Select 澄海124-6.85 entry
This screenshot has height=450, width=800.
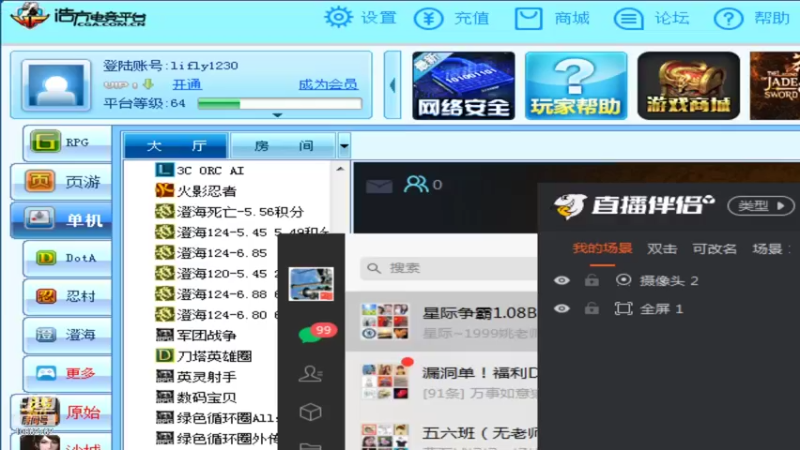[222, 253]
